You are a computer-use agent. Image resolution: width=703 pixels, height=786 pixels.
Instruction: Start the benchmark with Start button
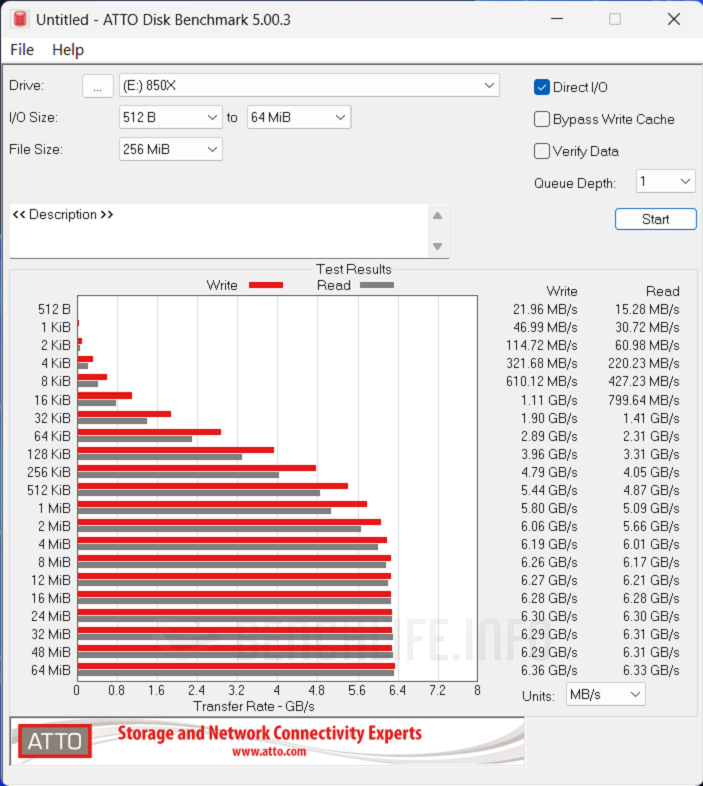tap(655, 219)
